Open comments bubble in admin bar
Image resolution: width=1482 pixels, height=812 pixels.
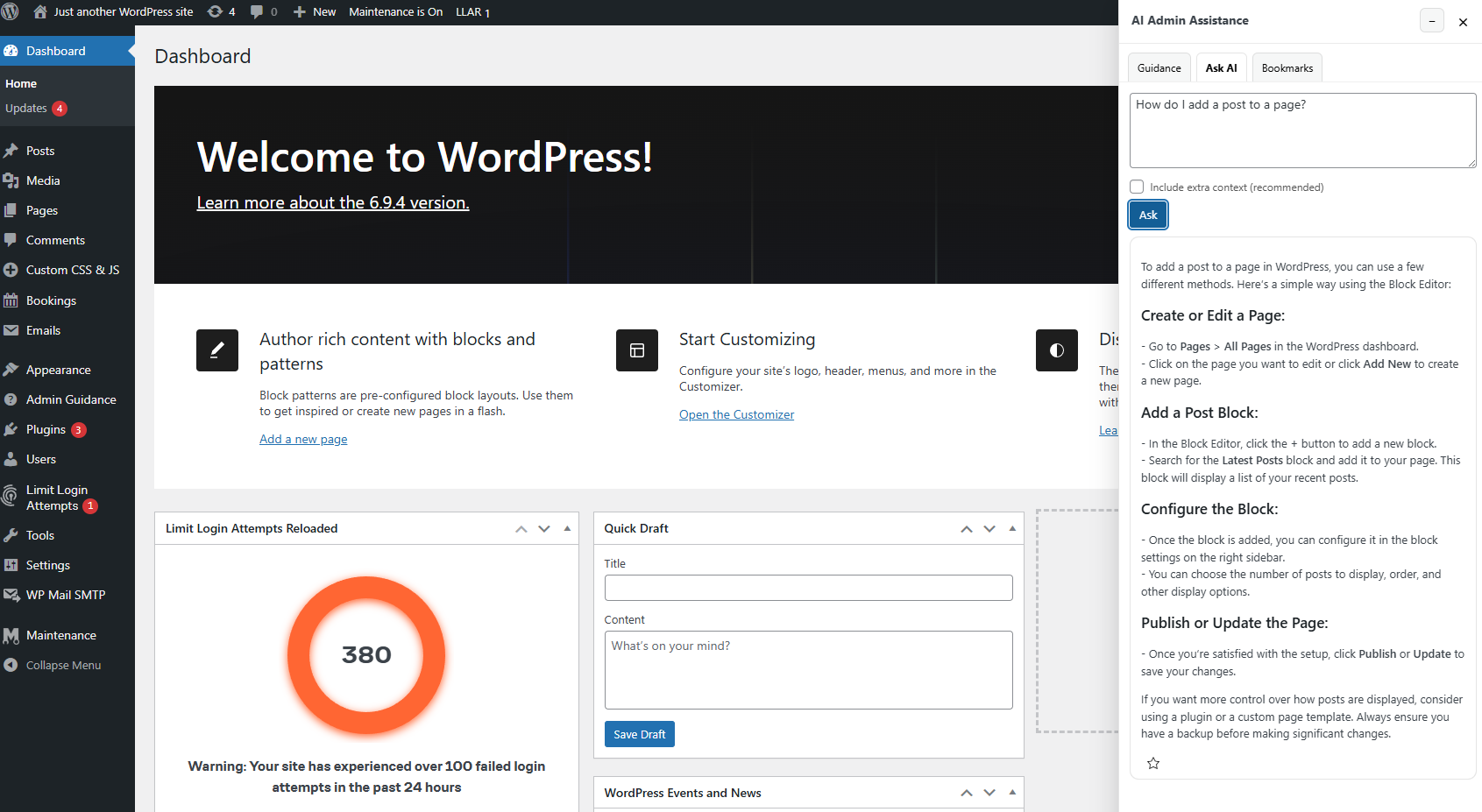[263, 12]
